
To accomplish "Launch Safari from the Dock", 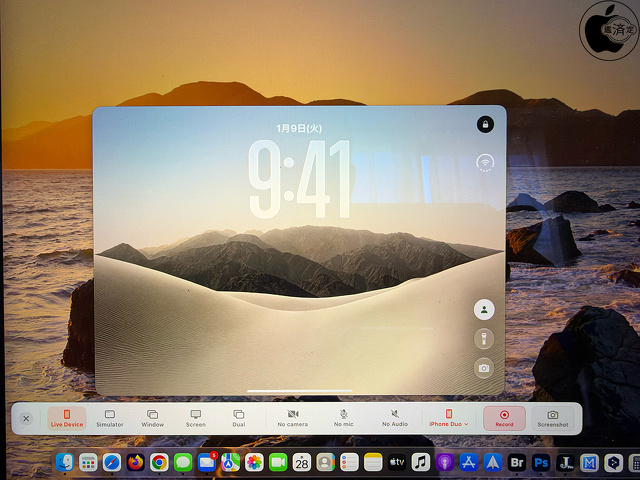I will [x=112, y=462].
